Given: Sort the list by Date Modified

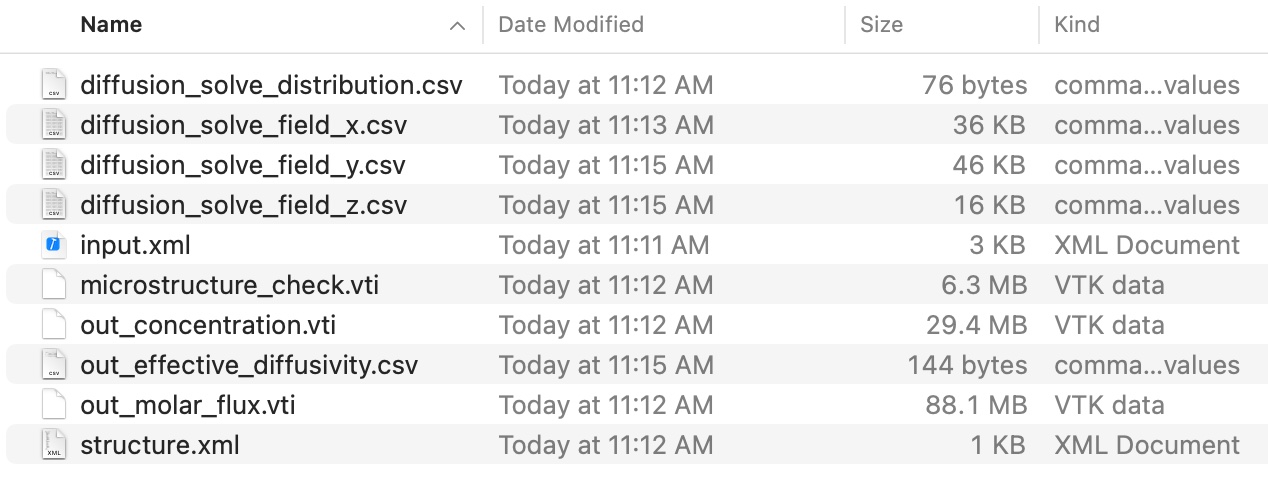Looking at the screenshot, I should click(x=571, y=25).
